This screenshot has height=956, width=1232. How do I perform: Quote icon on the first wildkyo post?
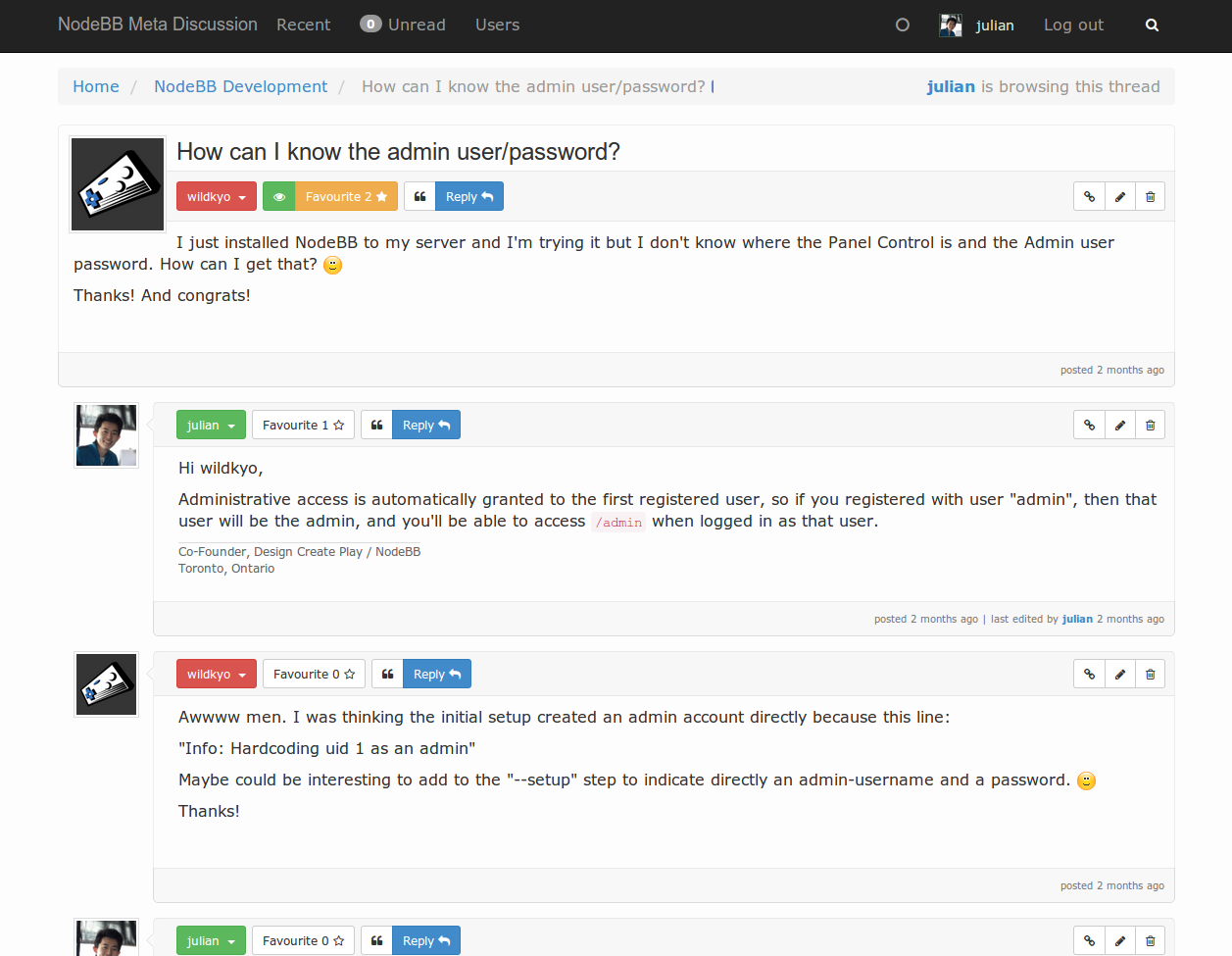(419, 197)
